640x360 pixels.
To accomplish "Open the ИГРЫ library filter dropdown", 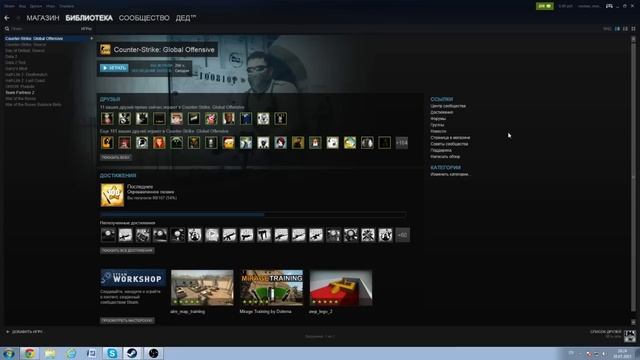I will click(x=86, y=29).
